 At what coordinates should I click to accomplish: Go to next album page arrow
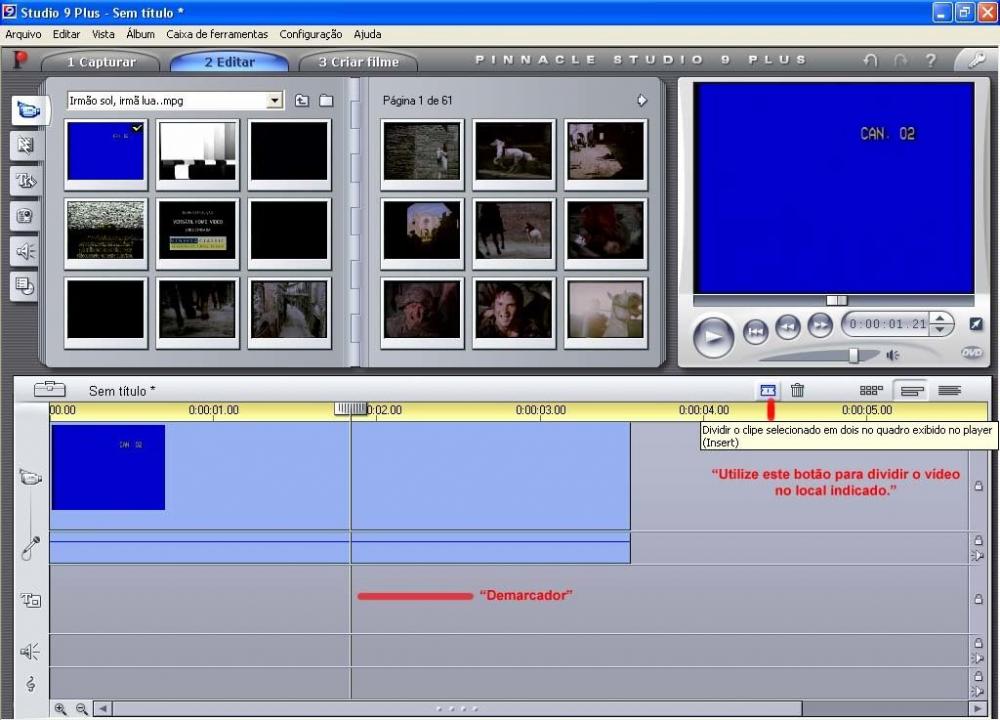[x=642, y=101]
